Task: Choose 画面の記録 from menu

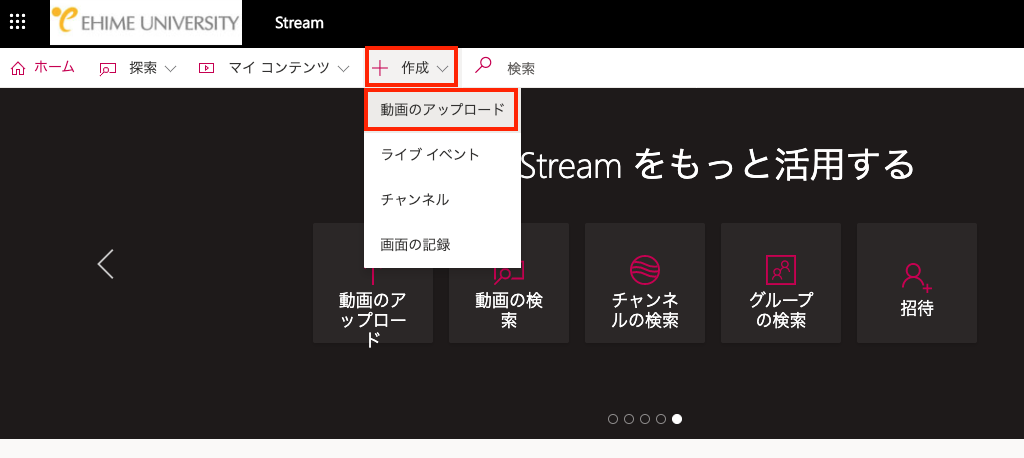Action: point(442,245)
